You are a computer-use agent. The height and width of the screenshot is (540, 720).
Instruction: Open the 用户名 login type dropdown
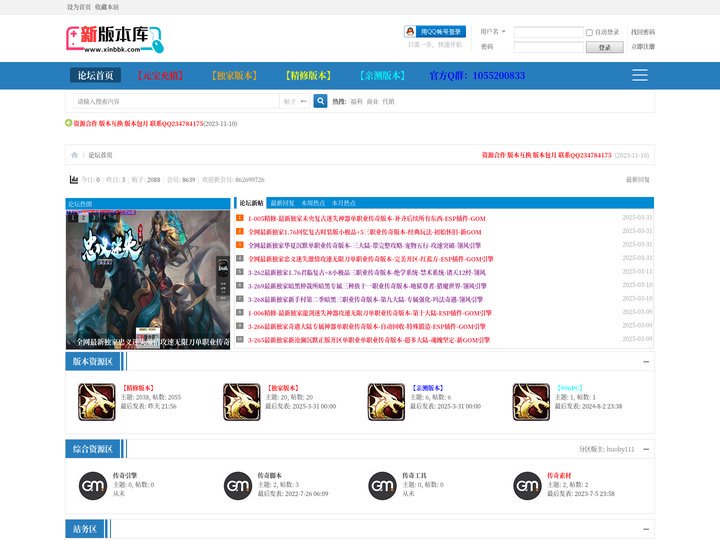[493, 32]
